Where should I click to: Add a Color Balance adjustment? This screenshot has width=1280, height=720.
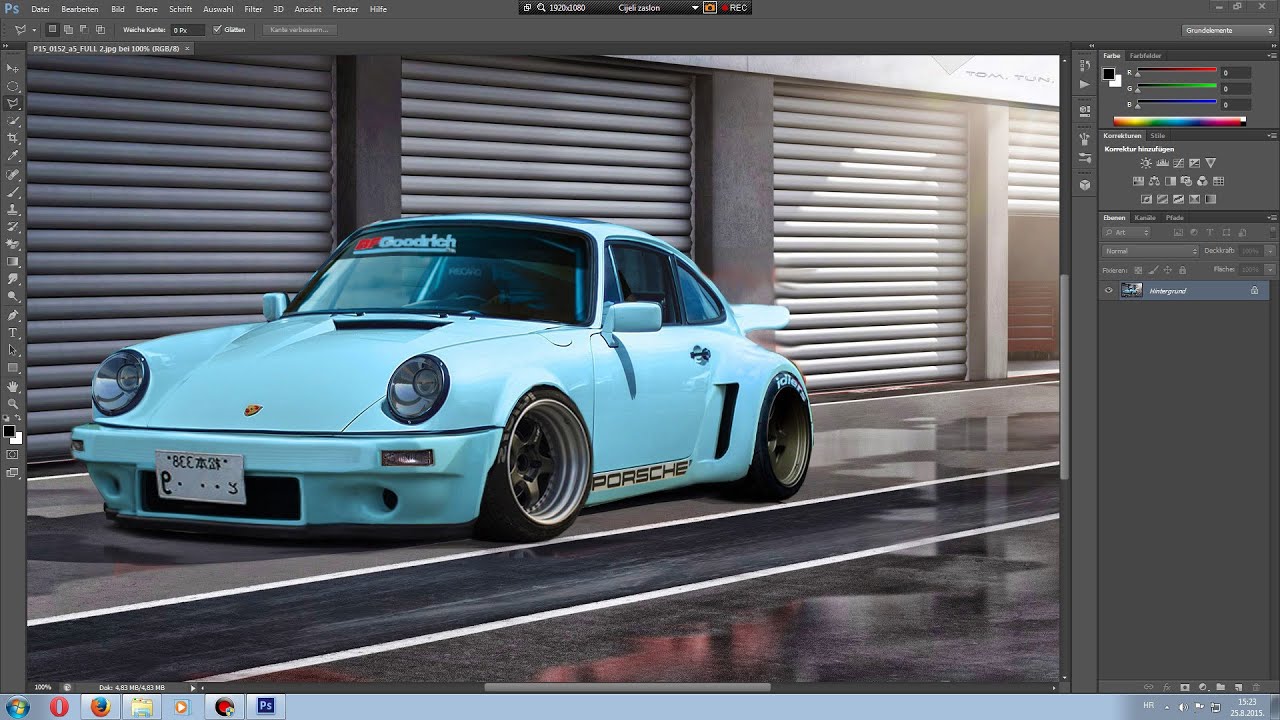1154,181
